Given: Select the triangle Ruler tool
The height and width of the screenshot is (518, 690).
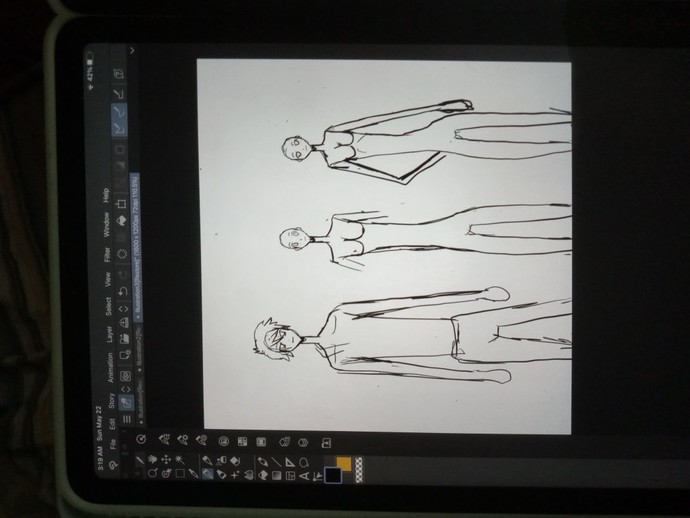Looking at the screenshot, I should click(290, 462).
